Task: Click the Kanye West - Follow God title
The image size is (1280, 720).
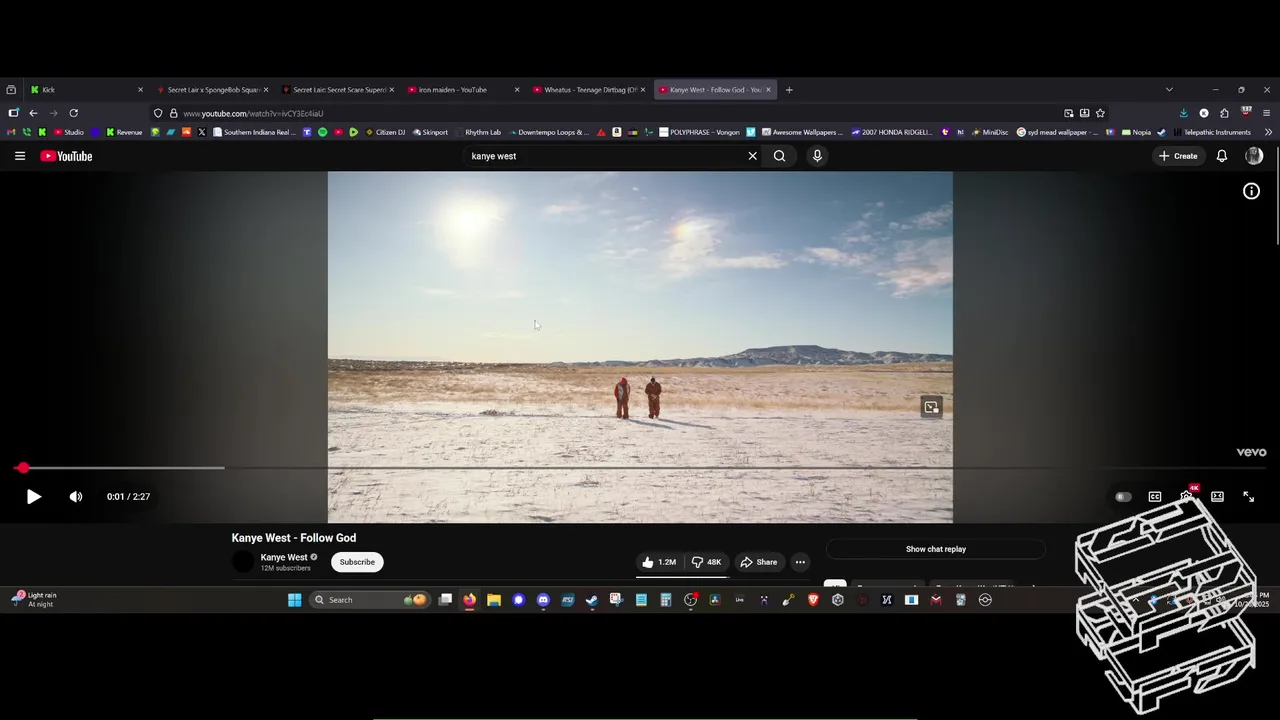Action: pyautogui.click(x=294, y=538)
